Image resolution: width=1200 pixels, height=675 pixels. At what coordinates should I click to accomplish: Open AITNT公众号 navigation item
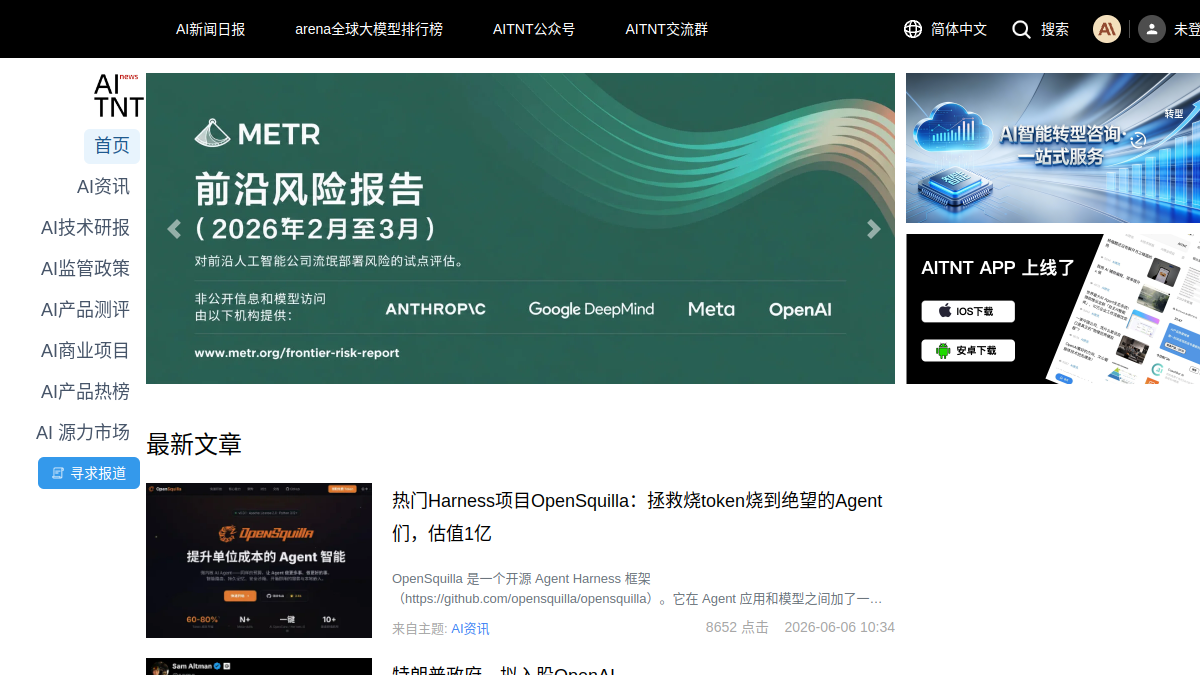coord(534,29)
